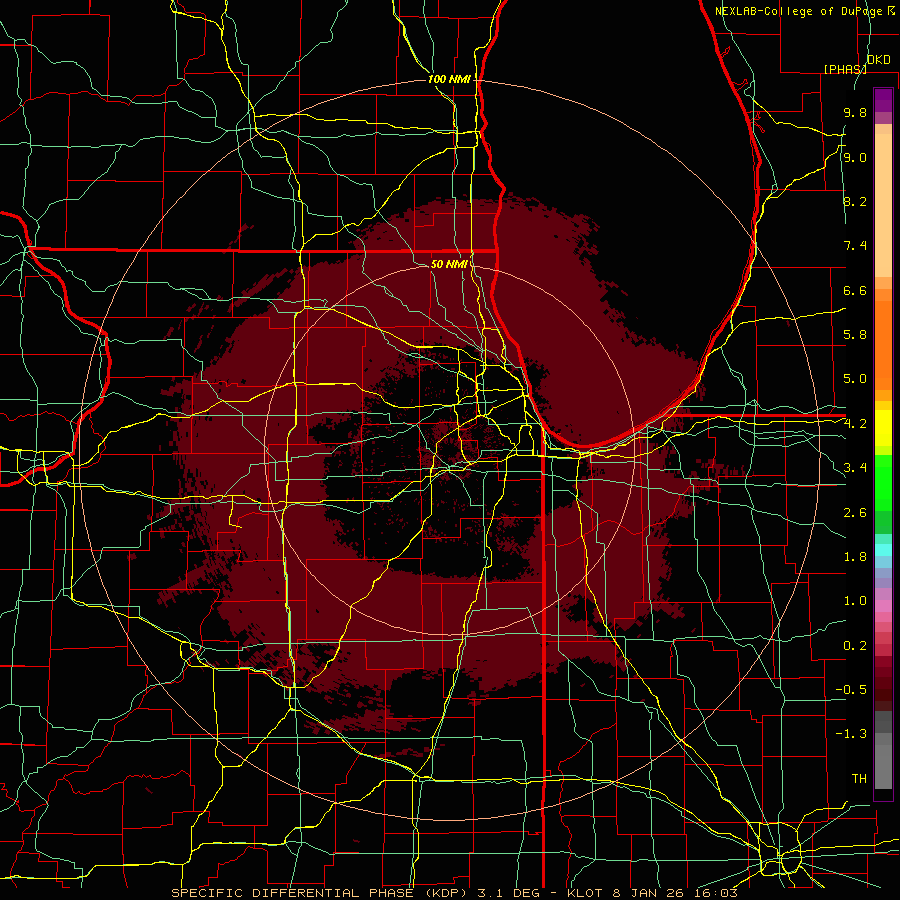Click the [PHAS] units label
Screen dimensions: 900x900
coord(845,69)
